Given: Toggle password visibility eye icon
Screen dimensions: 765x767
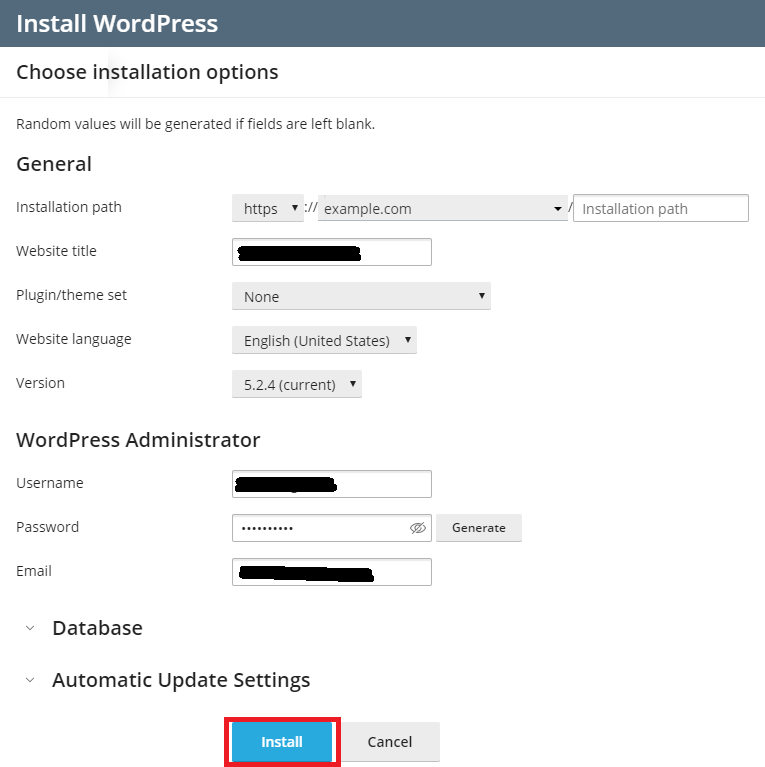Looking at the screenshot, I should tap(417, 528).
